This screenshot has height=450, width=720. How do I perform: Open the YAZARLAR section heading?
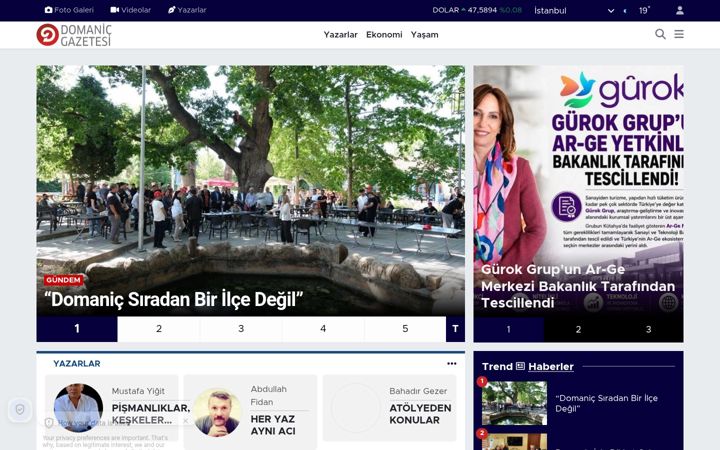[x=77, y=364]
